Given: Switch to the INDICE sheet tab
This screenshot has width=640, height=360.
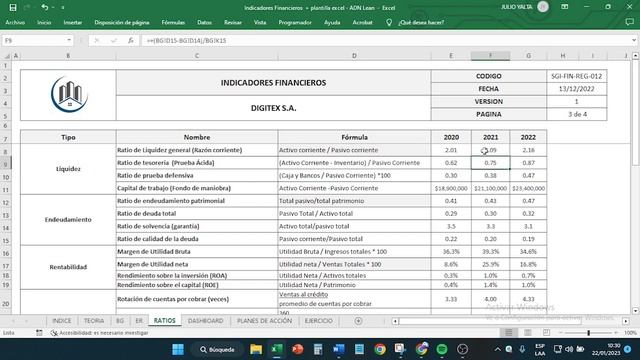Looking at the screenshot, I should (x=62, y=321).
